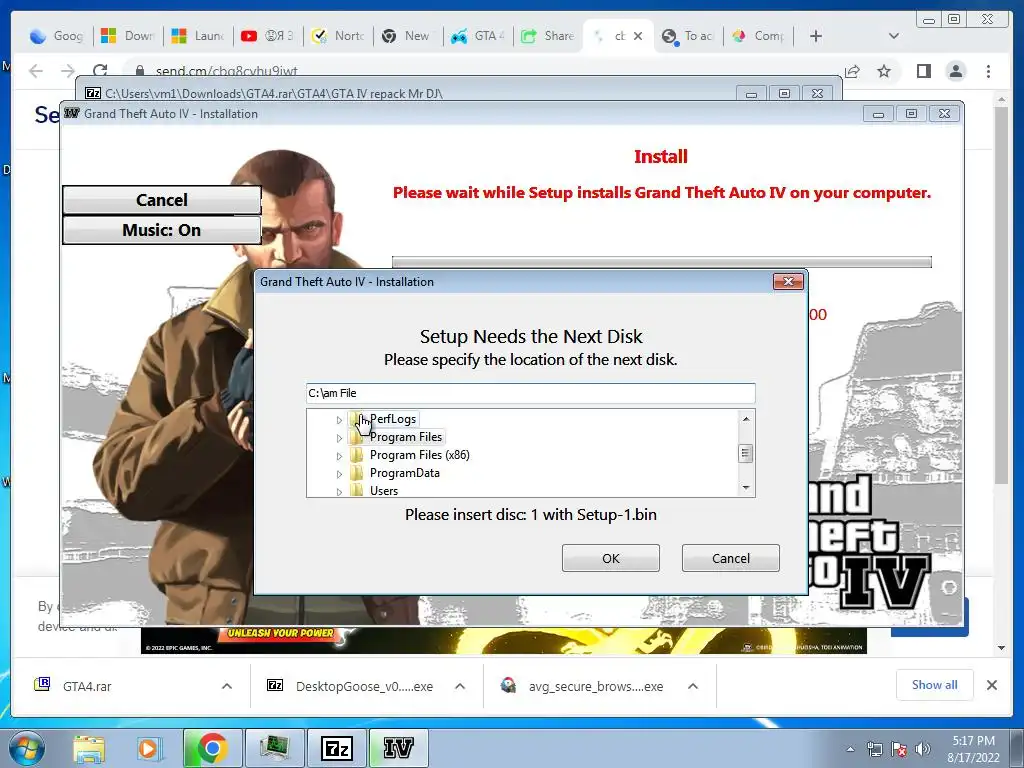This screenshot has width=1024, height=768.
Task: Open the tab search dropdown chevron
Action: pyautogui.click(x=894, y=36)
